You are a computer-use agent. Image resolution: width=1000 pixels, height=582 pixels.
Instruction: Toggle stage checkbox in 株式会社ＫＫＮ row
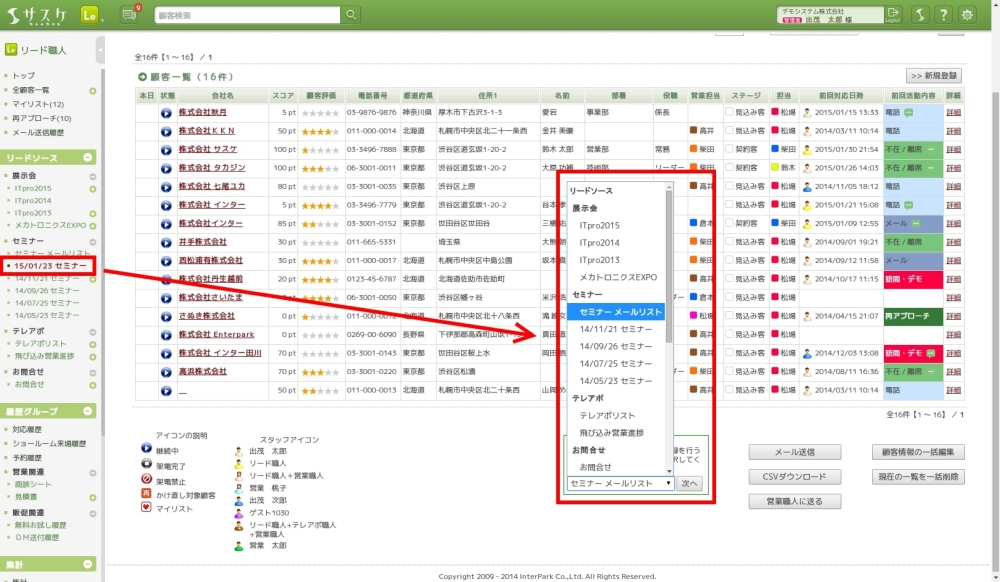click(730, 130)
